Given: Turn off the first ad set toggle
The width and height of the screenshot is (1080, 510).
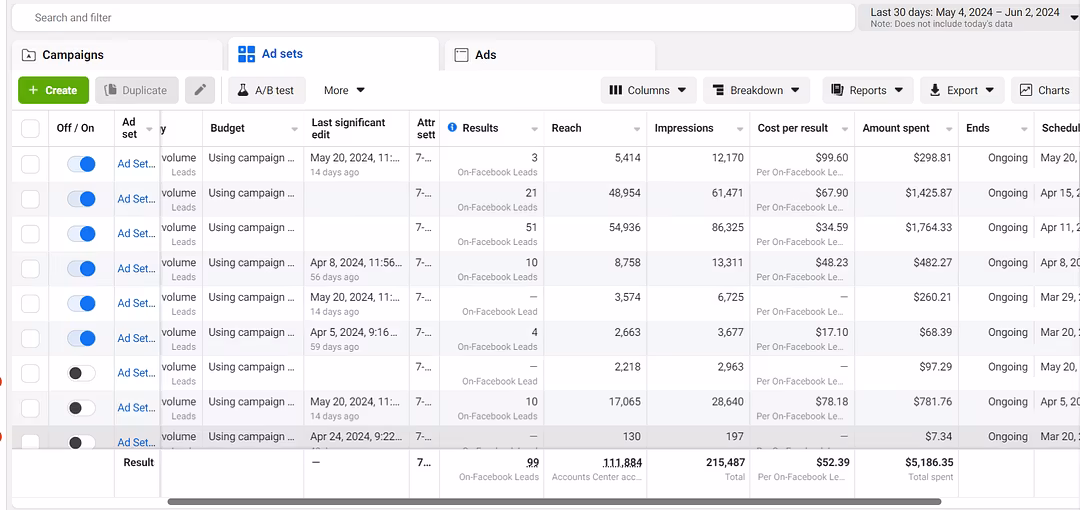Looking at the screenshot, I should coord(81,164).
